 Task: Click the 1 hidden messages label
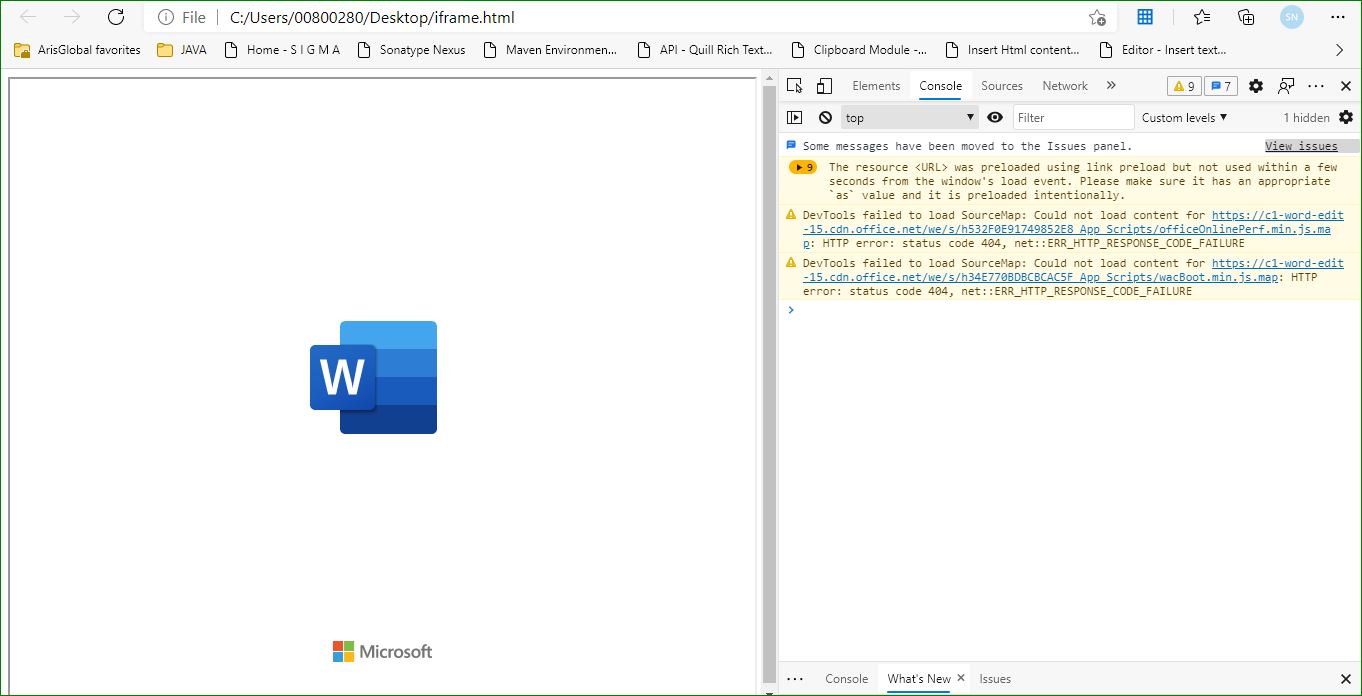pyautogui.click(x=1306, y=117)
